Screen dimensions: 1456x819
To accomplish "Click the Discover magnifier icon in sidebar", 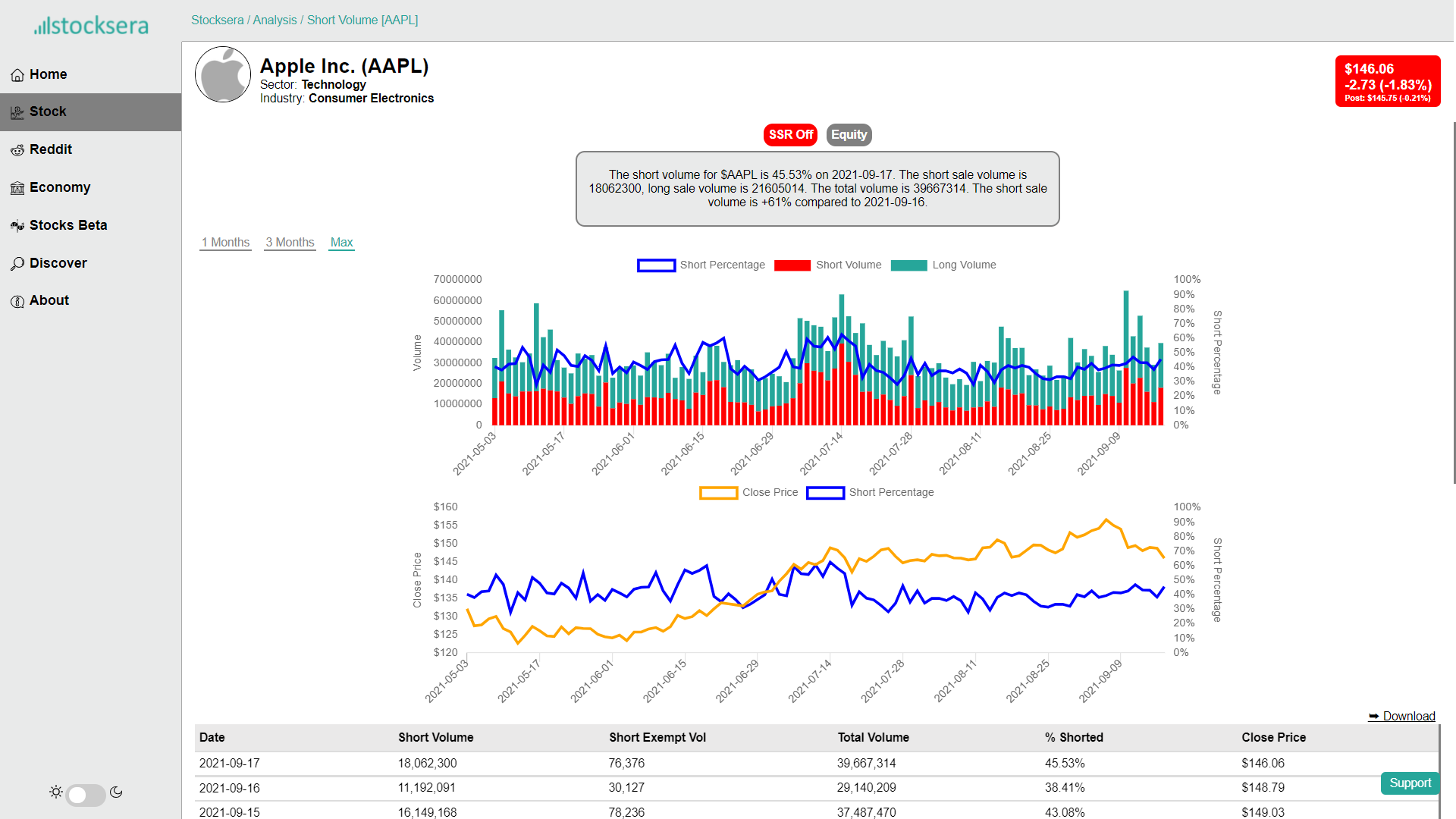I will pos(17,264).
